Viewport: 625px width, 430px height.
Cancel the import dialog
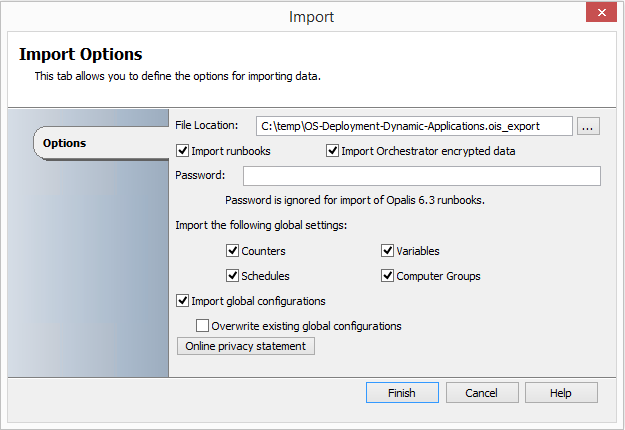coord(482,393)
